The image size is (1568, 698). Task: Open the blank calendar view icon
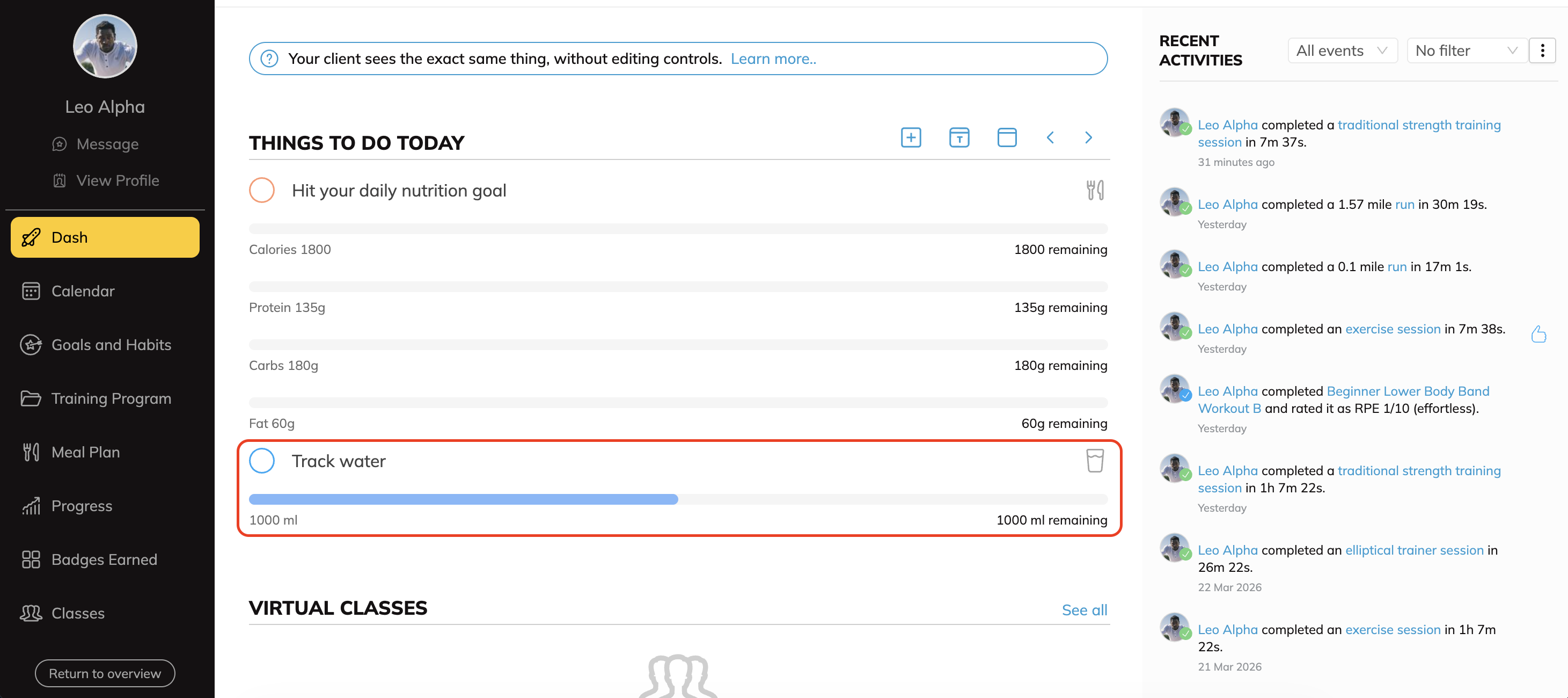[x=1006, y=137]
